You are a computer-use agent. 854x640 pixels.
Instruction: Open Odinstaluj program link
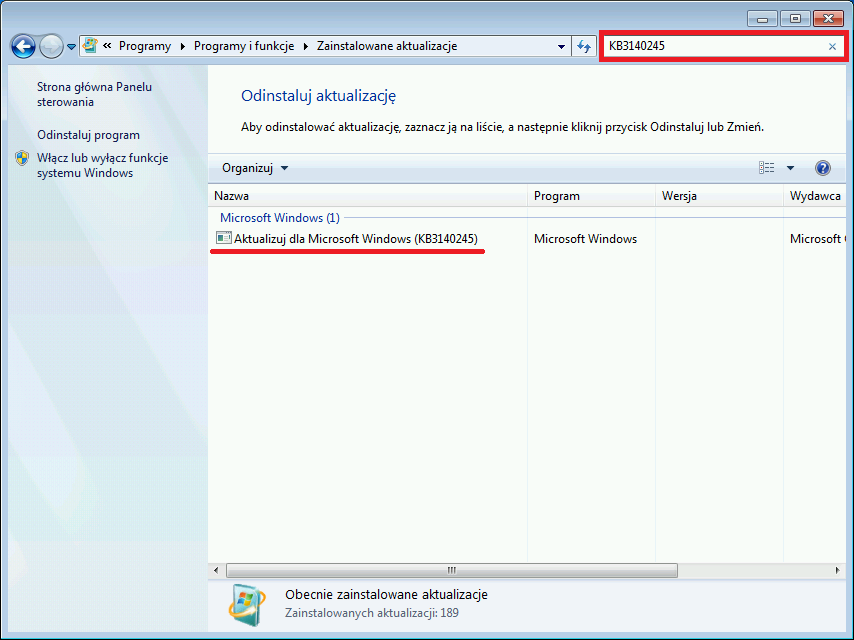pos(88,135)
